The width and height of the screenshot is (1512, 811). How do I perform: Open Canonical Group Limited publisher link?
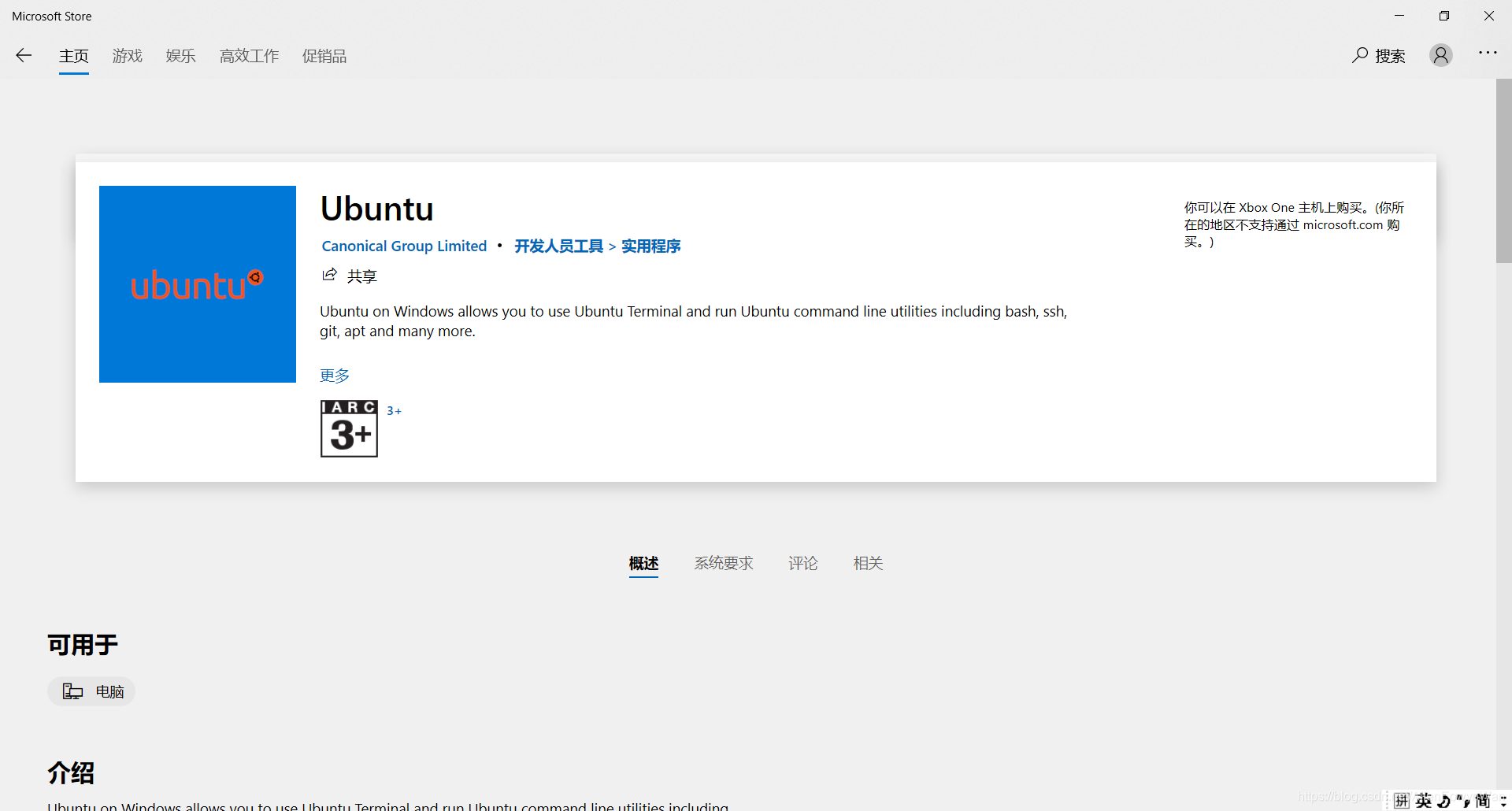tap(404, 246)
